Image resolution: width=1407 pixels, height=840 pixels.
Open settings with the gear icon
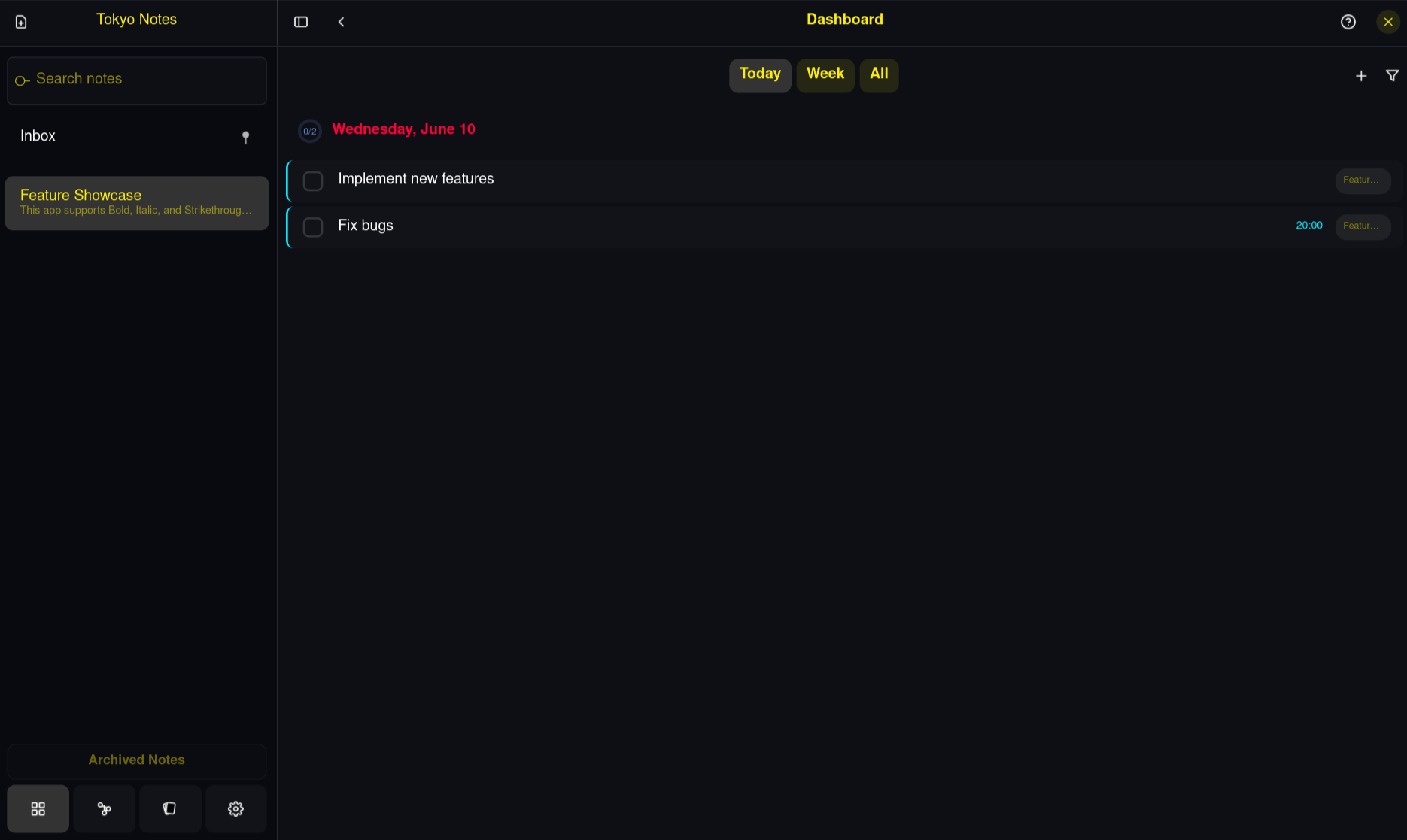coord(236,809)
